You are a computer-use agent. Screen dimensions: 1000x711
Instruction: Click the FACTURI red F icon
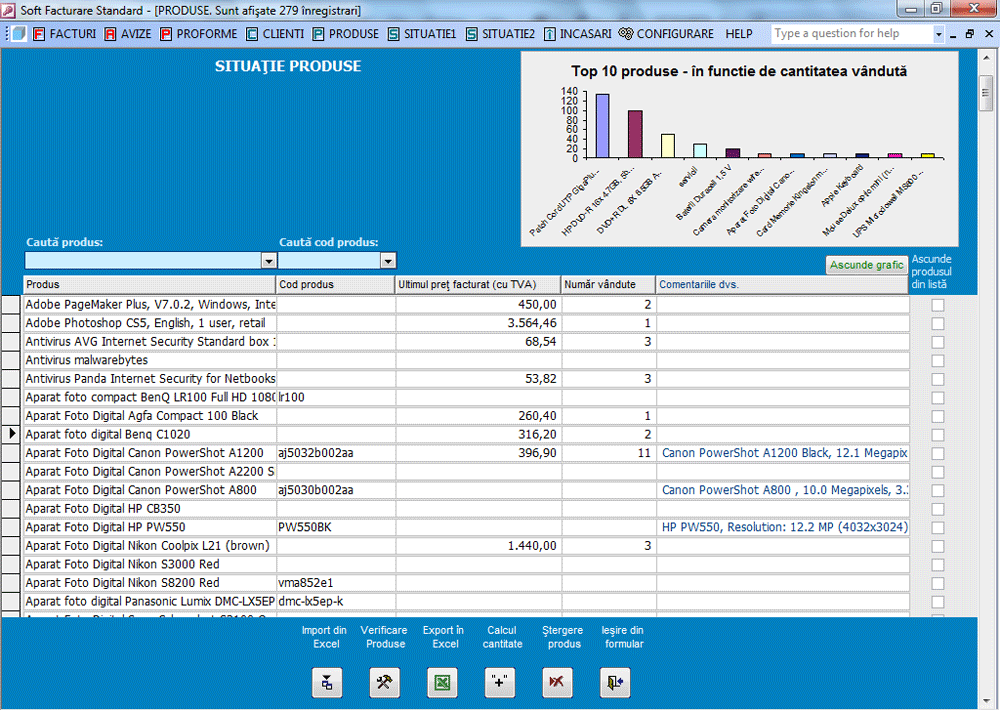point(39,34)
